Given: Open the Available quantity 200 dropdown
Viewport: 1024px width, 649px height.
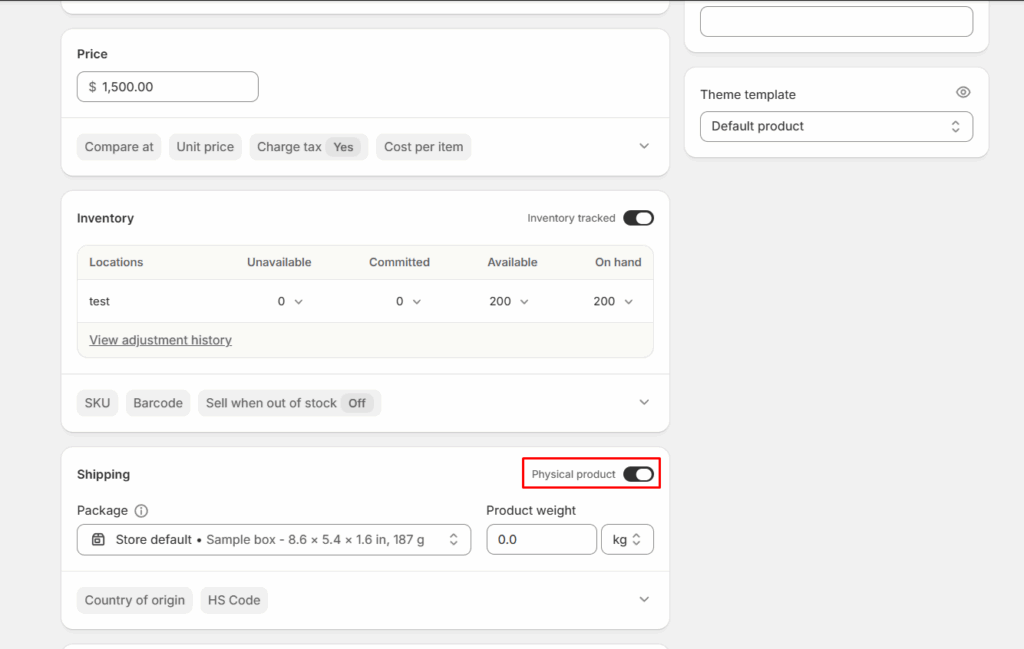Looking at the screenshot, I should [509, 301].
